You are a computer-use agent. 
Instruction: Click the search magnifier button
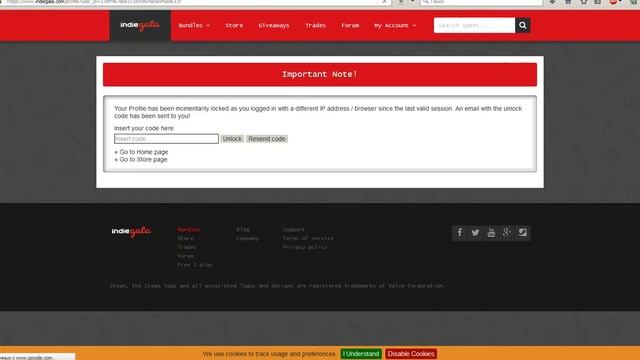coord(522,25)
